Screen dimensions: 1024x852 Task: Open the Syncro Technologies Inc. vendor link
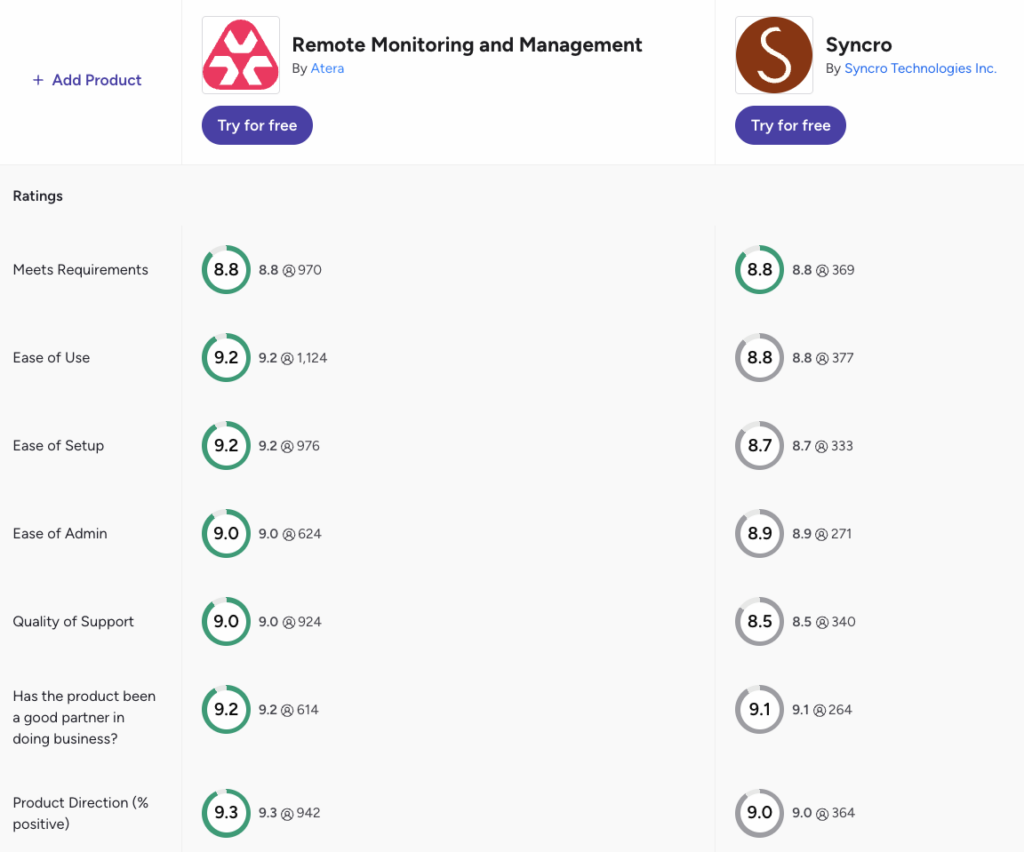point(920,69)
